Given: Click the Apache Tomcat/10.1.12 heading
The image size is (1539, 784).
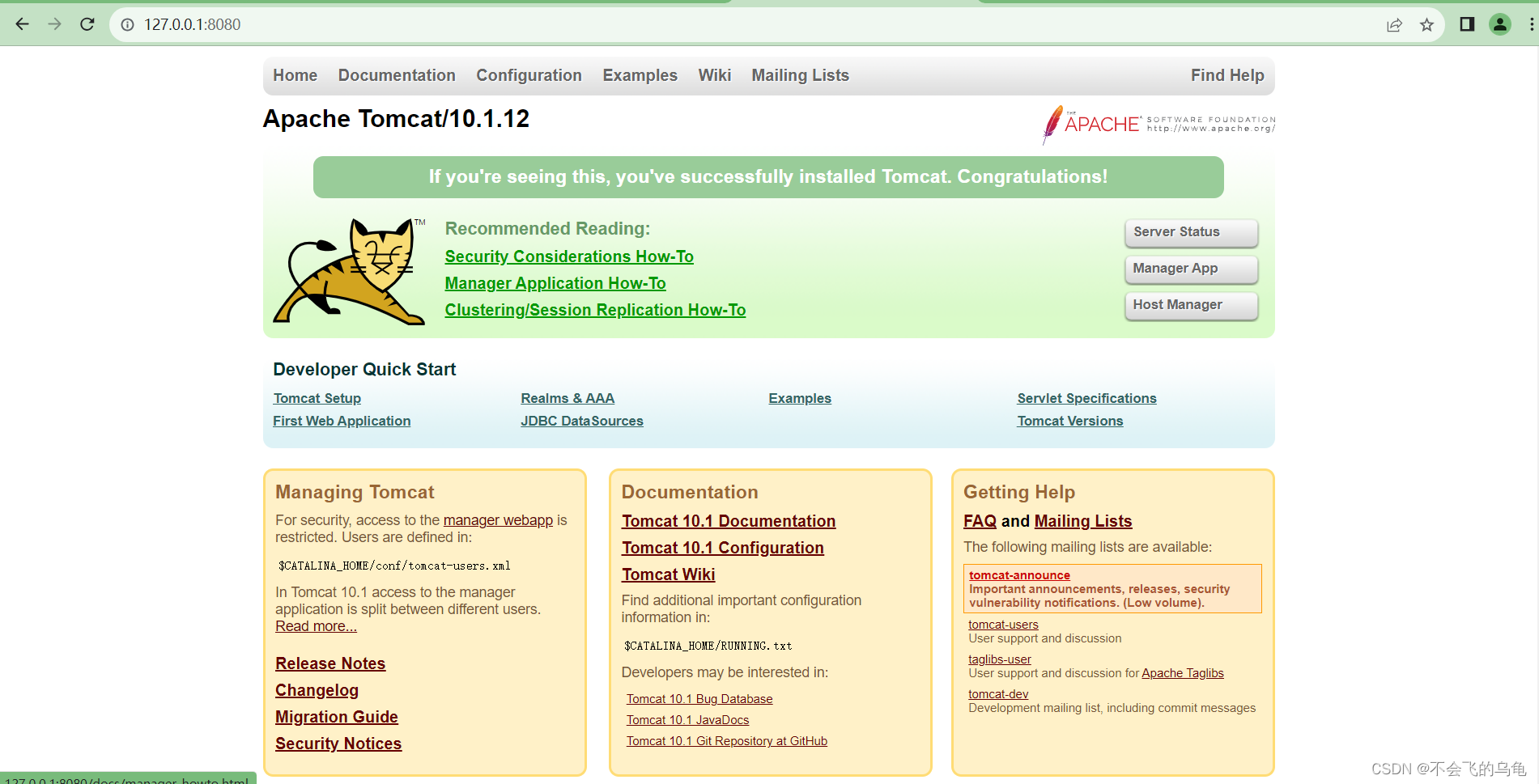Looking at the screenshot, I should click(x=396, y=119).
